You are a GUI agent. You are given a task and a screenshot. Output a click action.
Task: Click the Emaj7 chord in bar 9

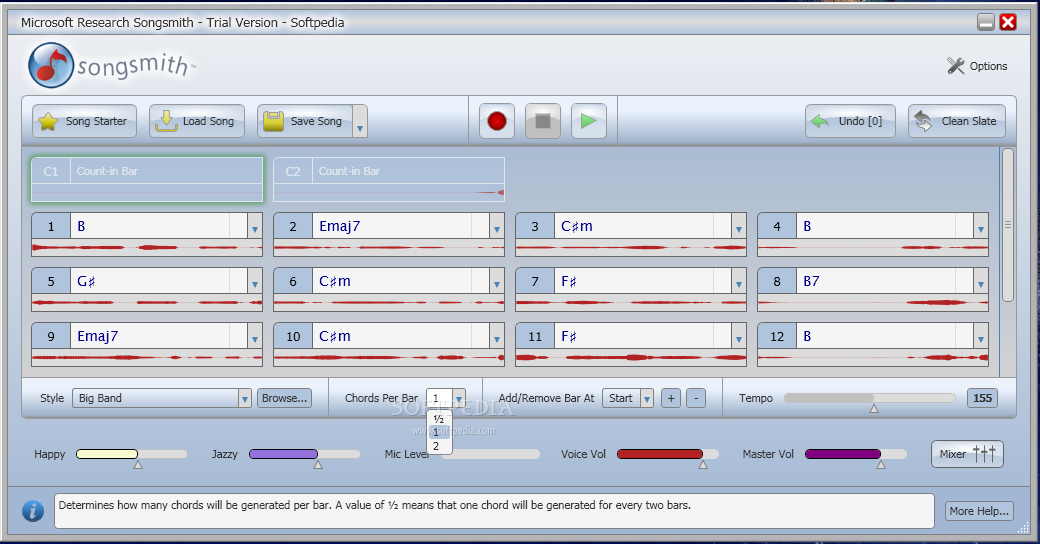98,336
